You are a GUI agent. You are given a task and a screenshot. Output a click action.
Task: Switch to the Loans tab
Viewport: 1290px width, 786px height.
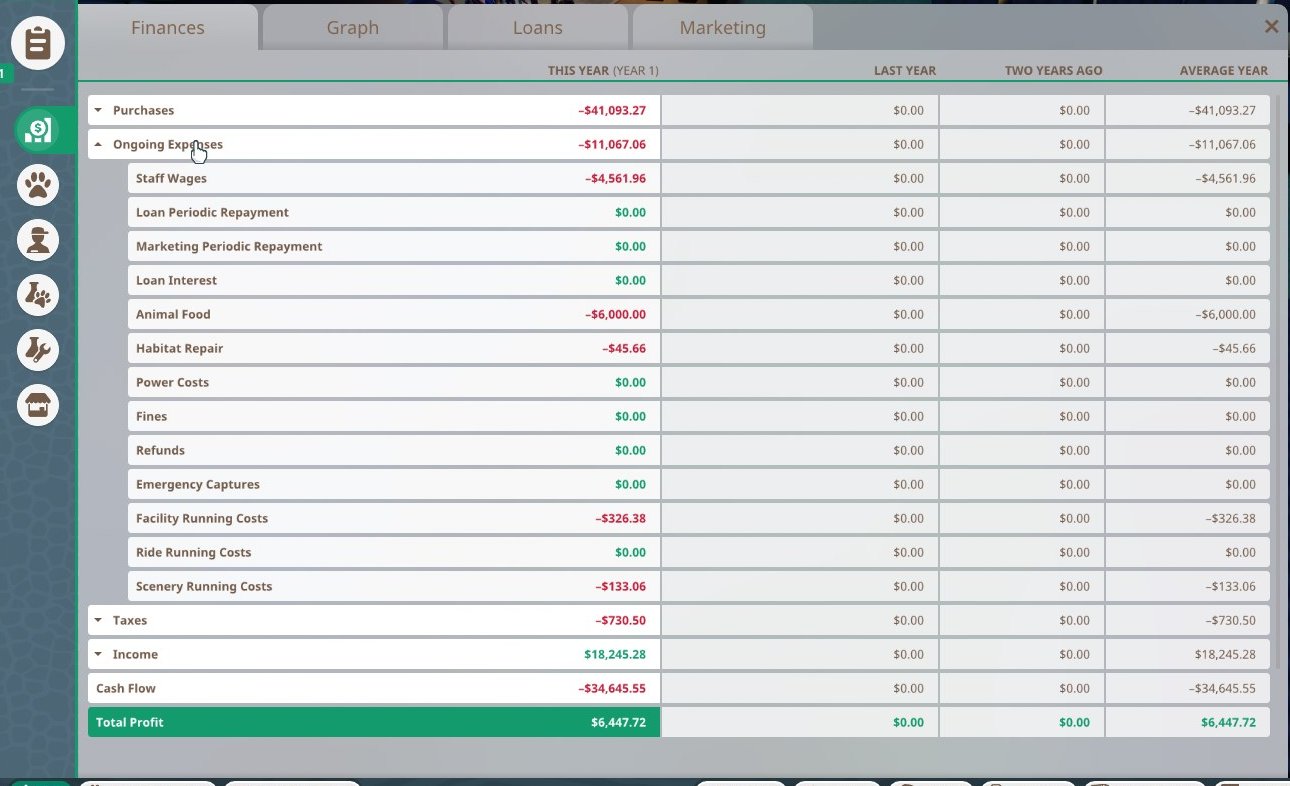coord(538,28)
